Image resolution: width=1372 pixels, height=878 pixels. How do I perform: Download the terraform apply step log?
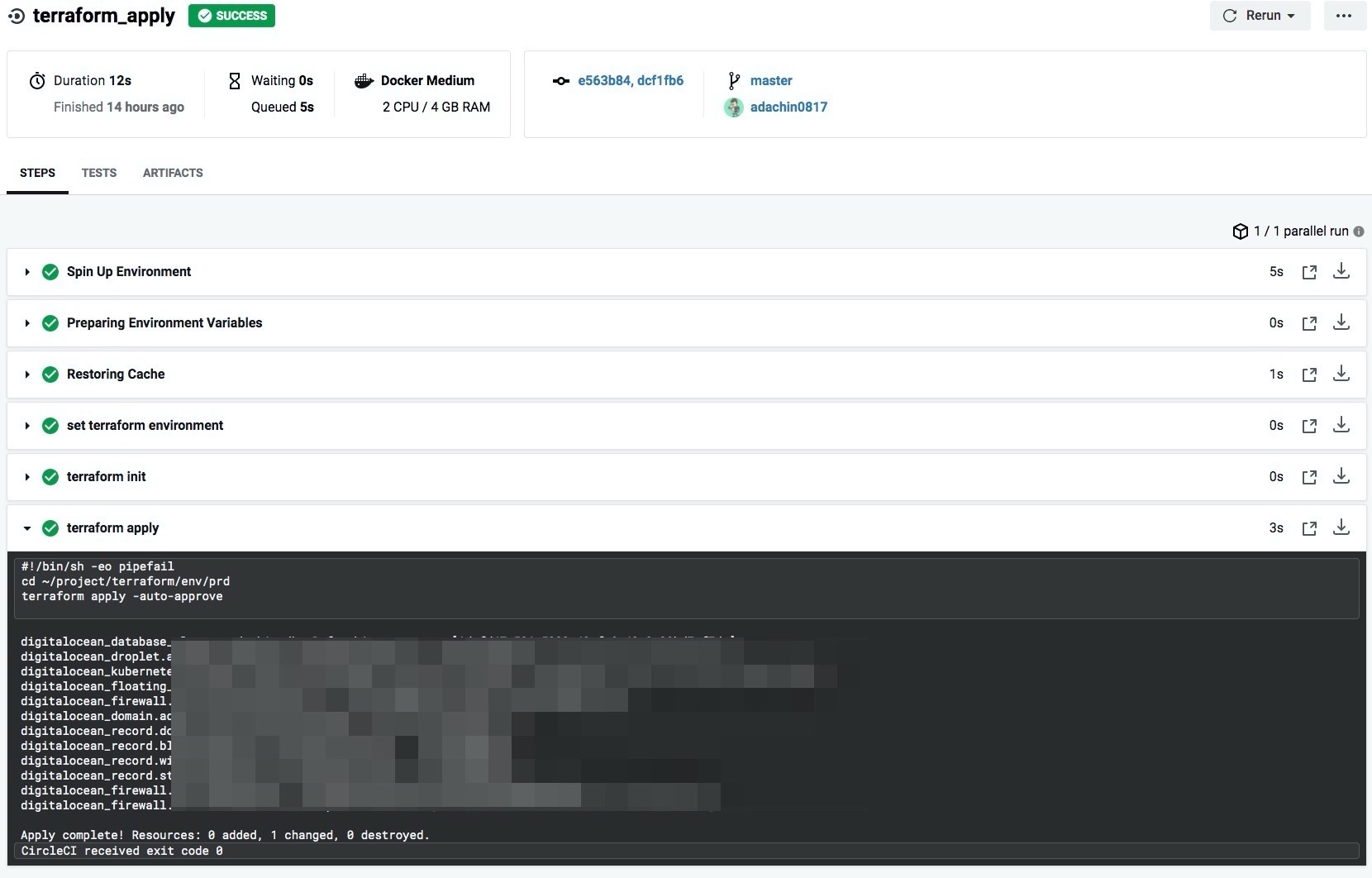1341,527
